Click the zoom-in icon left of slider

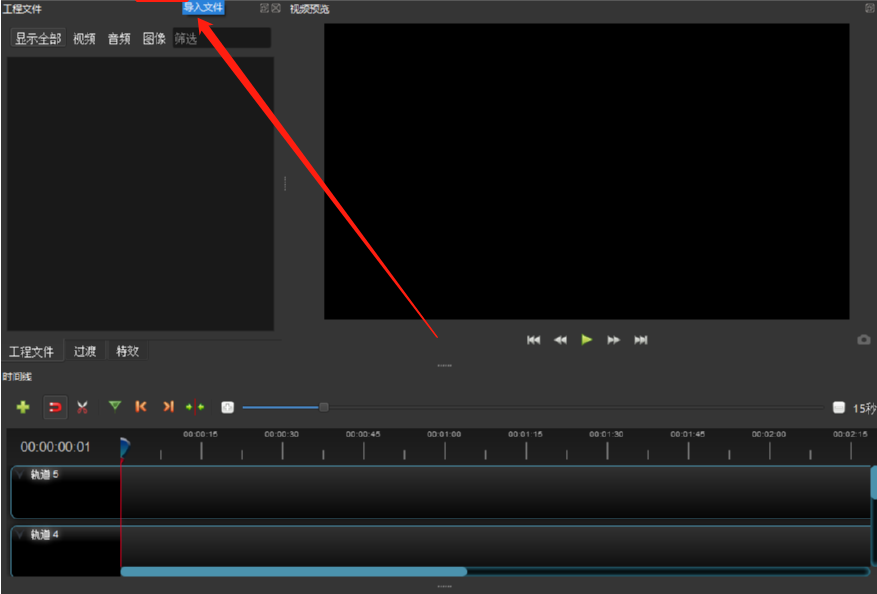pos(227,407)
